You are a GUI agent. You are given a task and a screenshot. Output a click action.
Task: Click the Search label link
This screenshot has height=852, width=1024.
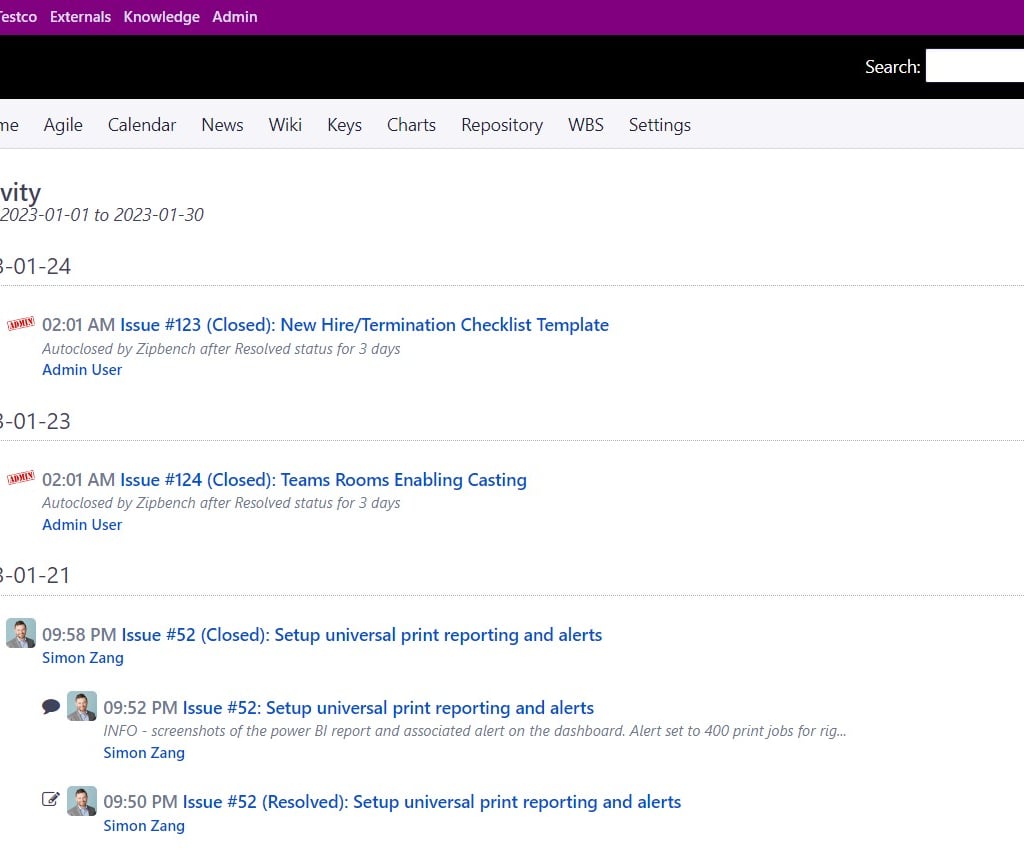click(892, 67)
